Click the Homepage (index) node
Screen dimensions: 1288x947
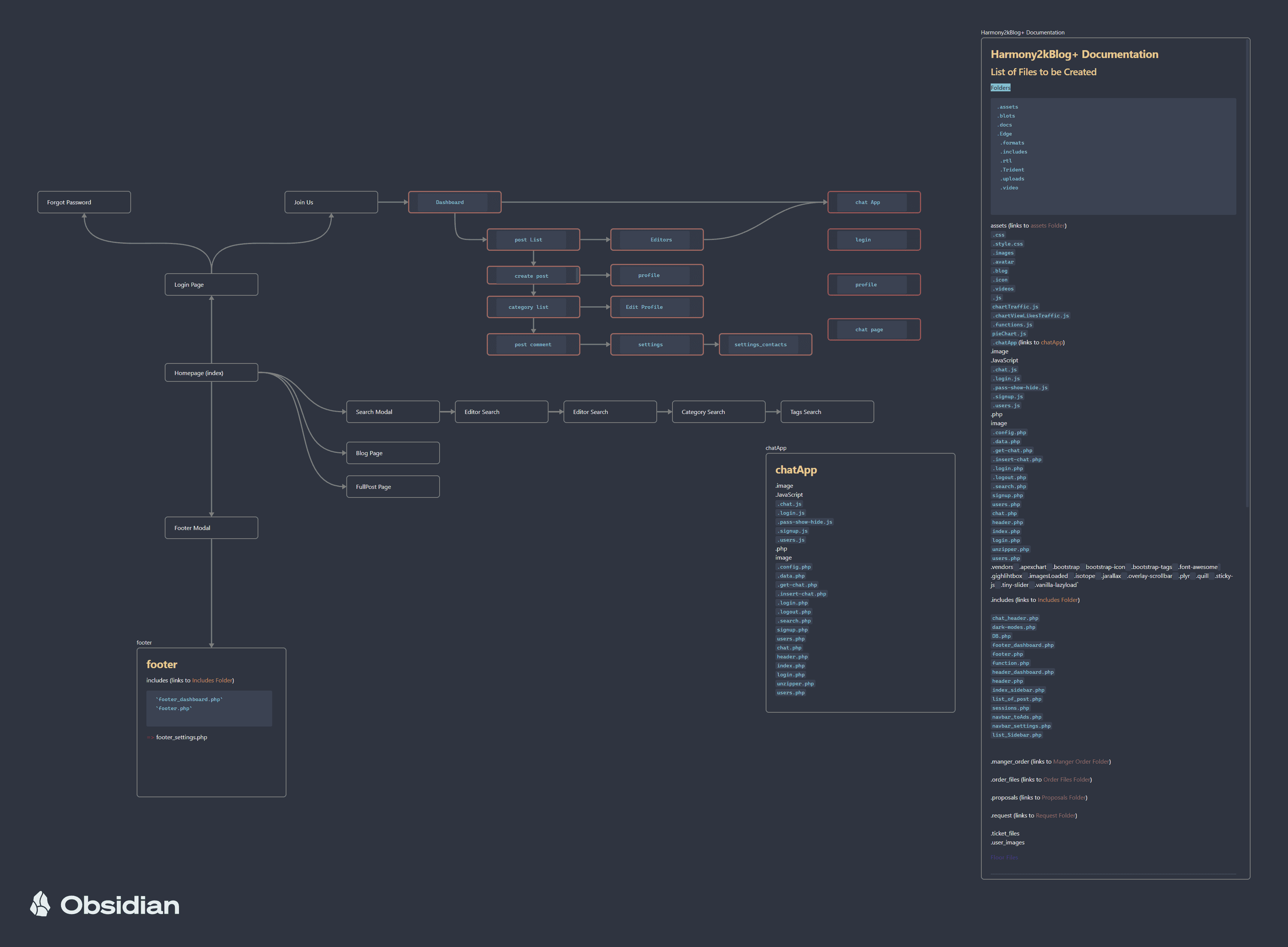tap(212, 372)
